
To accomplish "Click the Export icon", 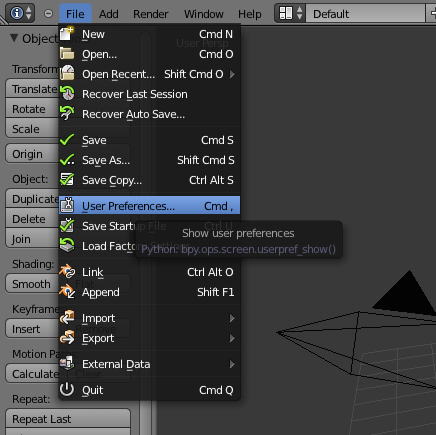I will pyautogui.click(x=67, y=337).
